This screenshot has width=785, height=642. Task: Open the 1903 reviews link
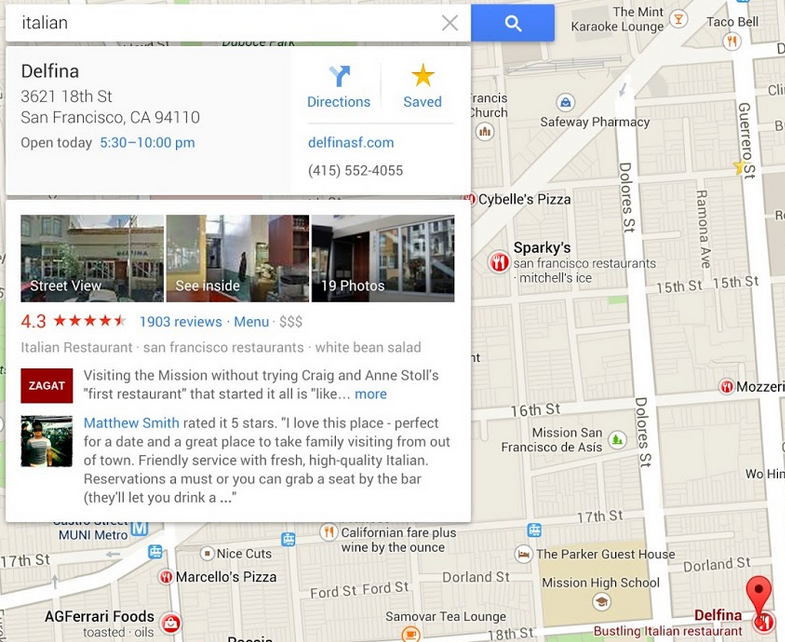point(180,322)
